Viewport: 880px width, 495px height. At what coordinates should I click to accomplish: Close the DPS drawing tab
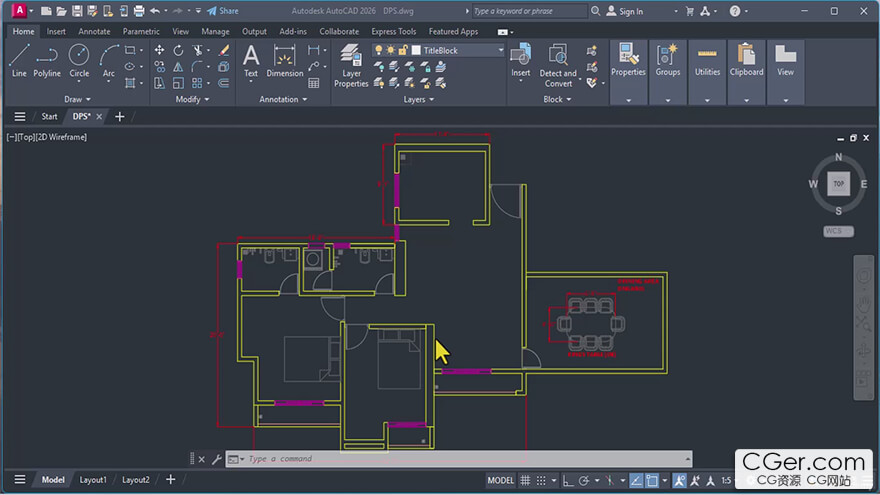99,117
